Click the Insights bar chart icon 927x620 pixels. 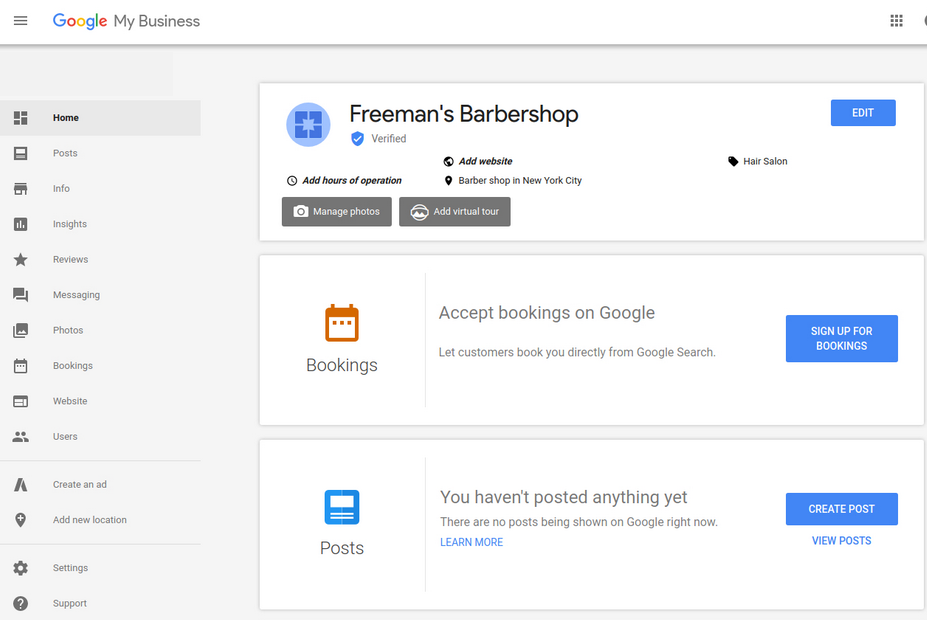click(21, 225)
